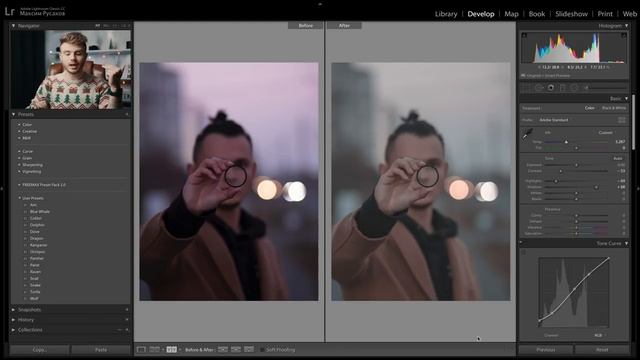Expand the Collections panel
The height and width of the screenshot is (360, 640).
point(13,330)
